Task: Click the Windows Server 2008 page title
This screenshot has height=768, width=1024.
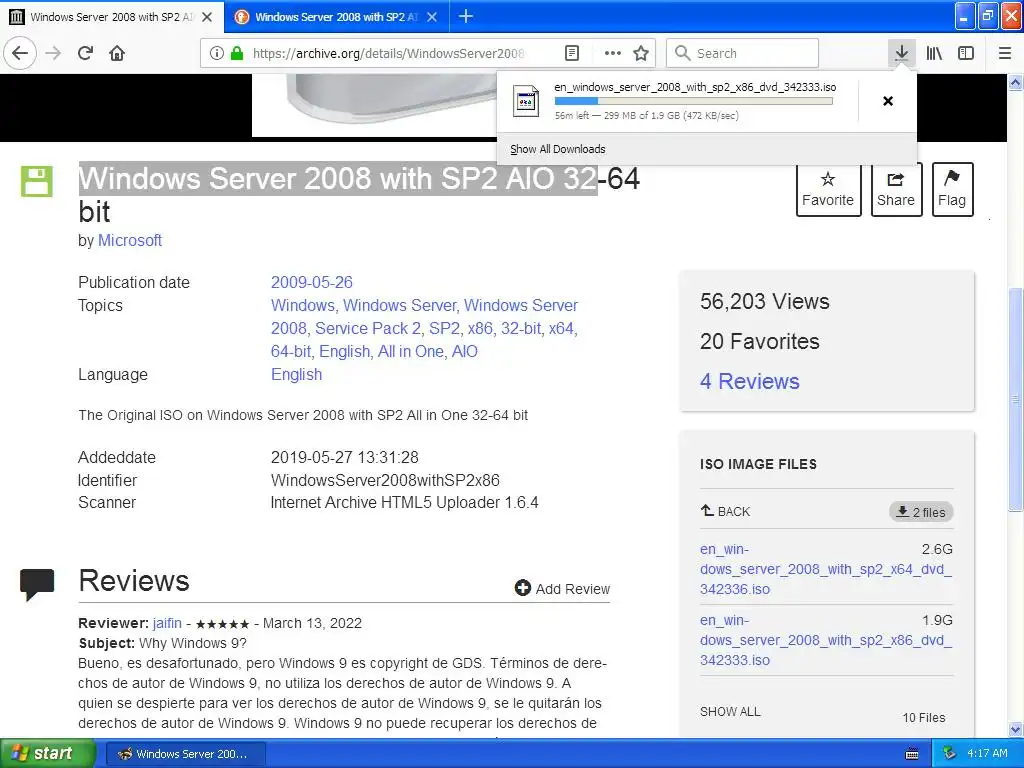Action: (359, 195)
